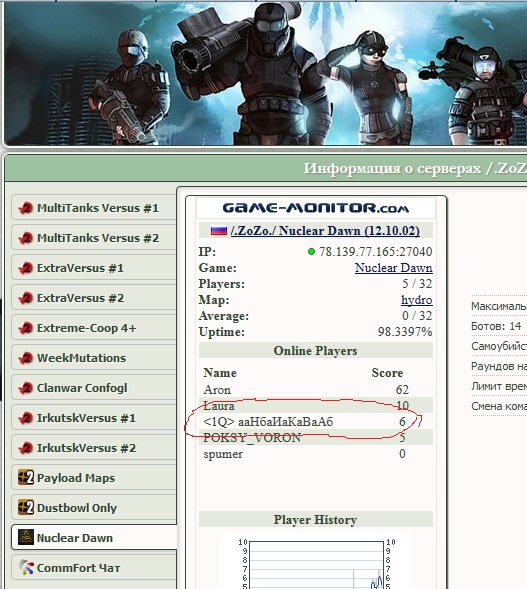Image resolution: width=527 pixels, height=589 pixels.
Task: Click spumer's score of 0
Action: [x=402, y=454]
